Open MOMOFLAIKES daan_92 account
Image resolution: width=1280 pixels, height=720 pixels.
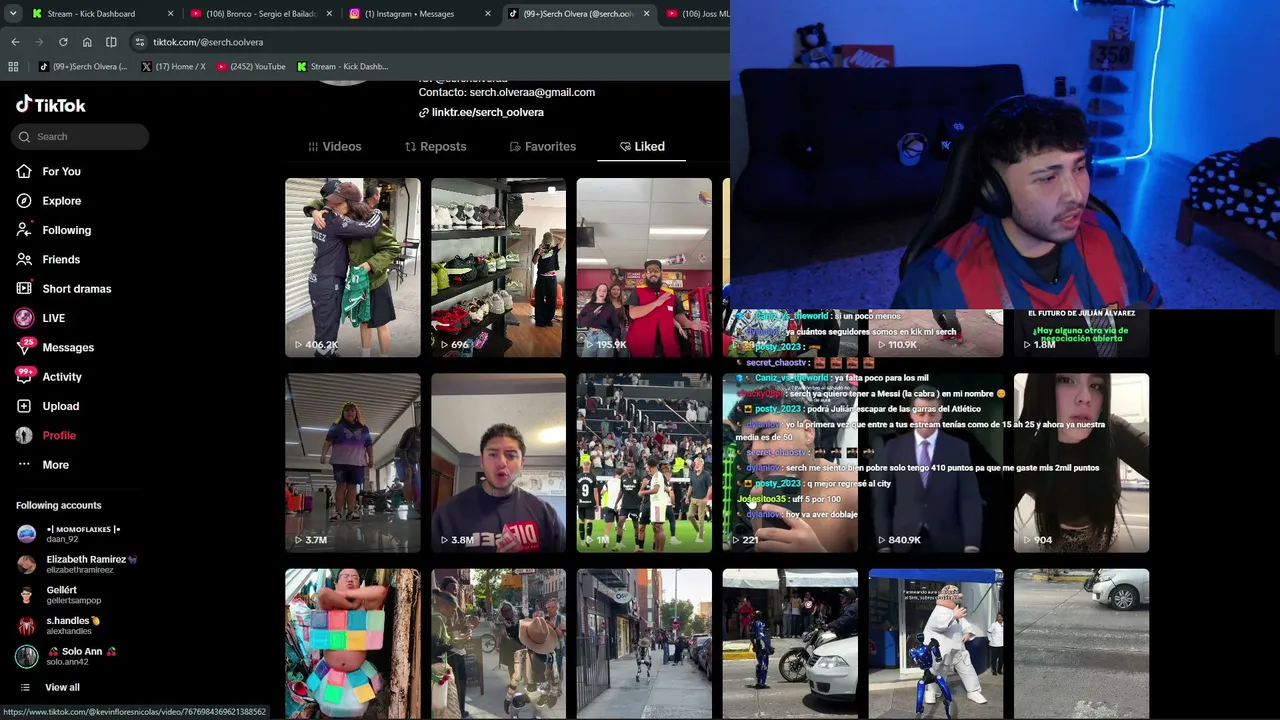[x=68, y=534]
